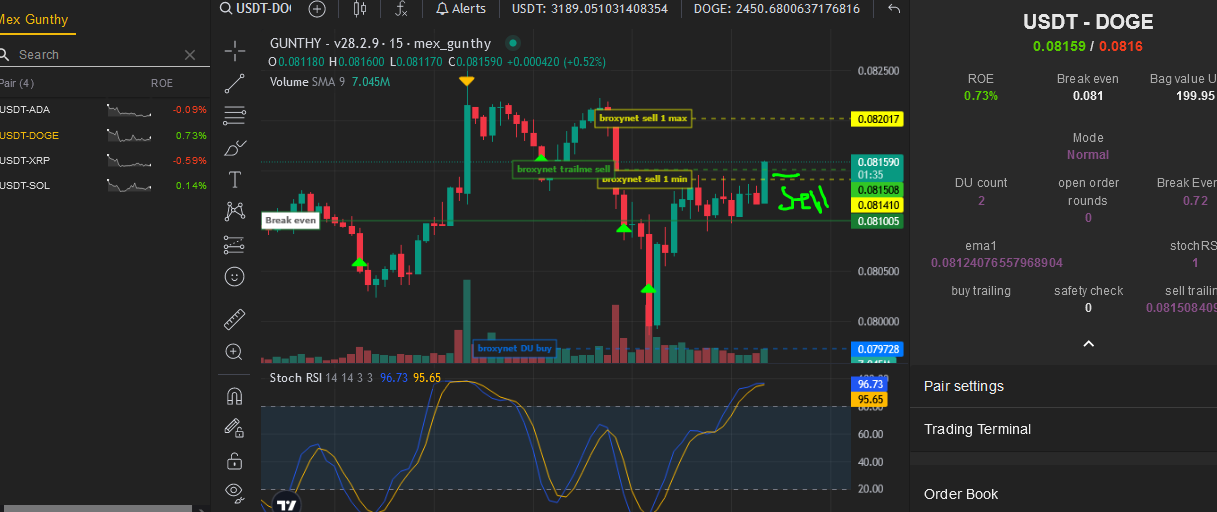Open the candlestick chart style selector

point(360,8)
